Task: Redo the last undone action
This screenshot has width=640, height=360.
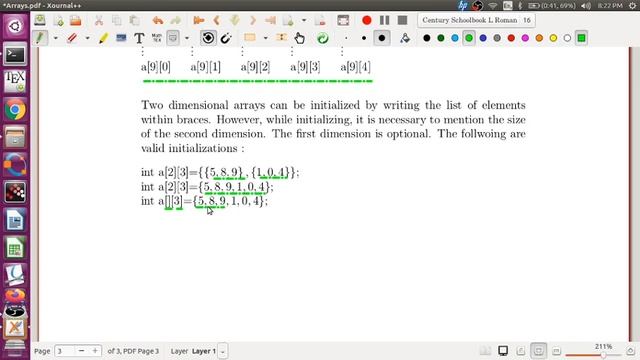Action: click(x=176, y=20)
